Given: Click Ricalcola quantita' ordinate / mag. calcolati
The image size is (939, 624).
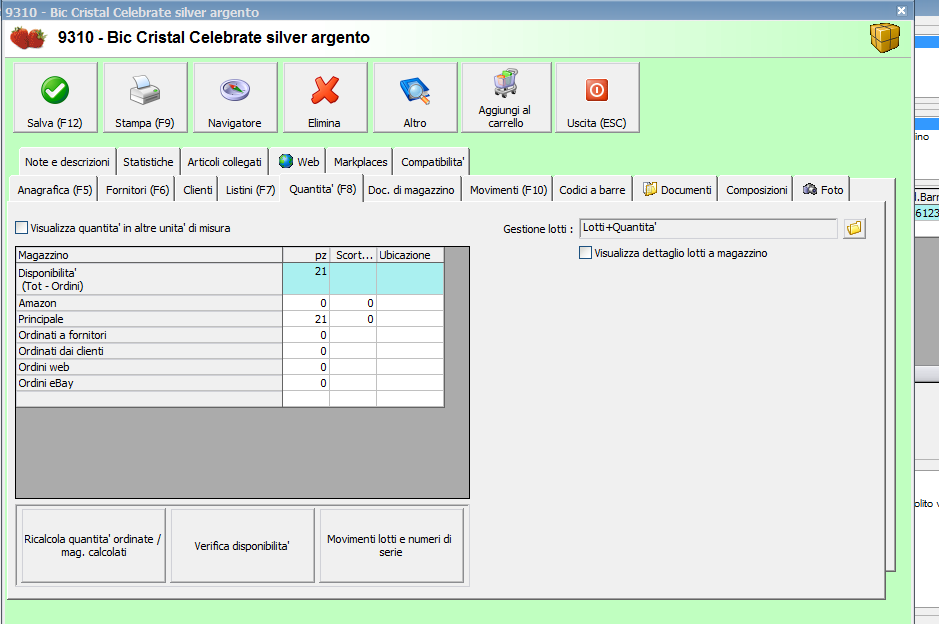Looking at the screenshot, I should pyautogui.click(x=93, y=546).
